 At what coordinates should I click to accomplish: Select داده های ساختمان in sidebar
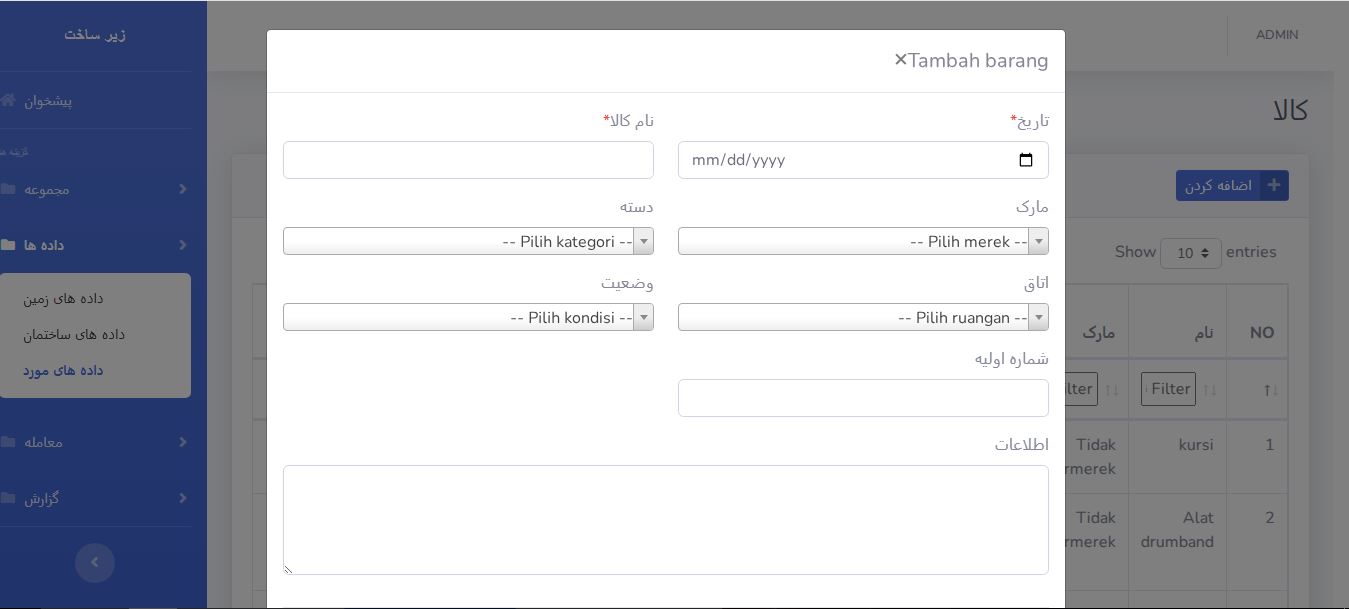(x=74, y=334)
